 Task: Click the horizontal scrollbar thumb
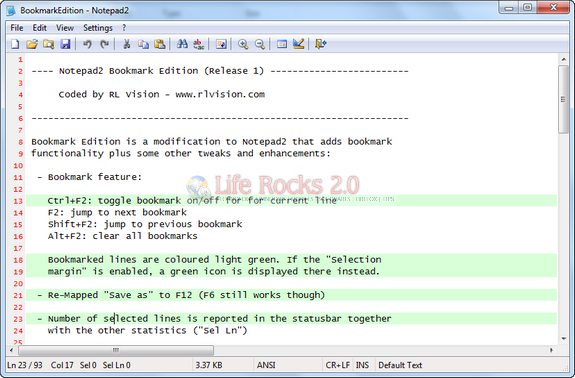coord(116,350)
